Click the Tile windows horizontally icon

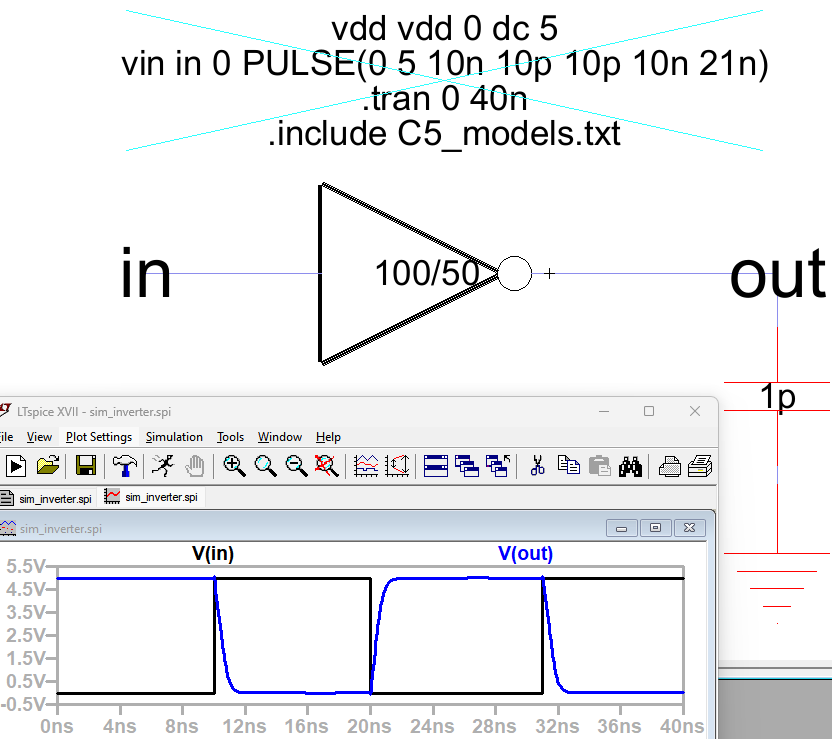[435, 465]
